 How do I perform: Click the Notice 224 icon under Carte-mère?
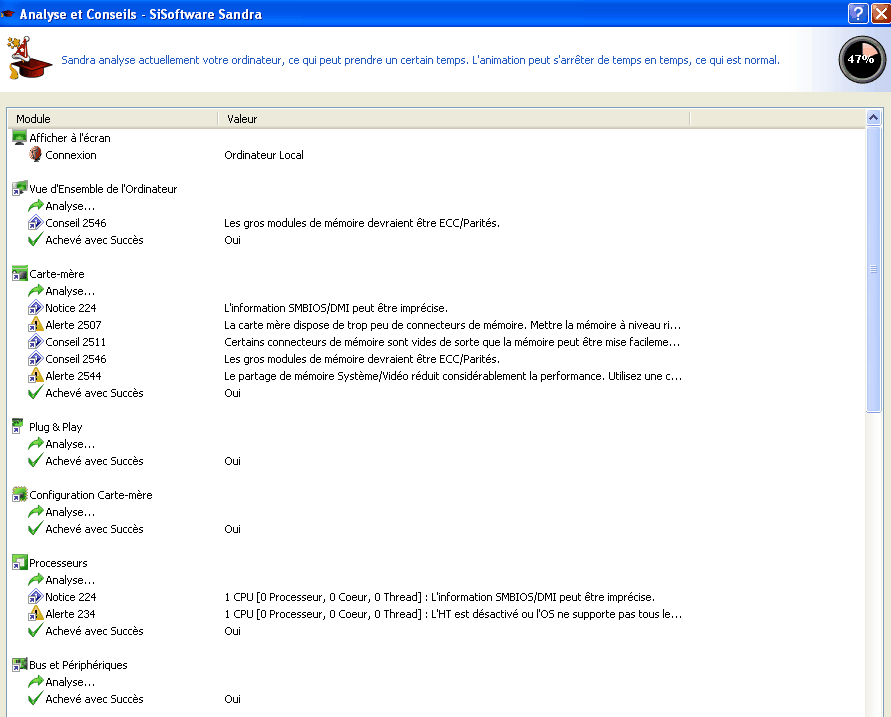pos(36,307)
